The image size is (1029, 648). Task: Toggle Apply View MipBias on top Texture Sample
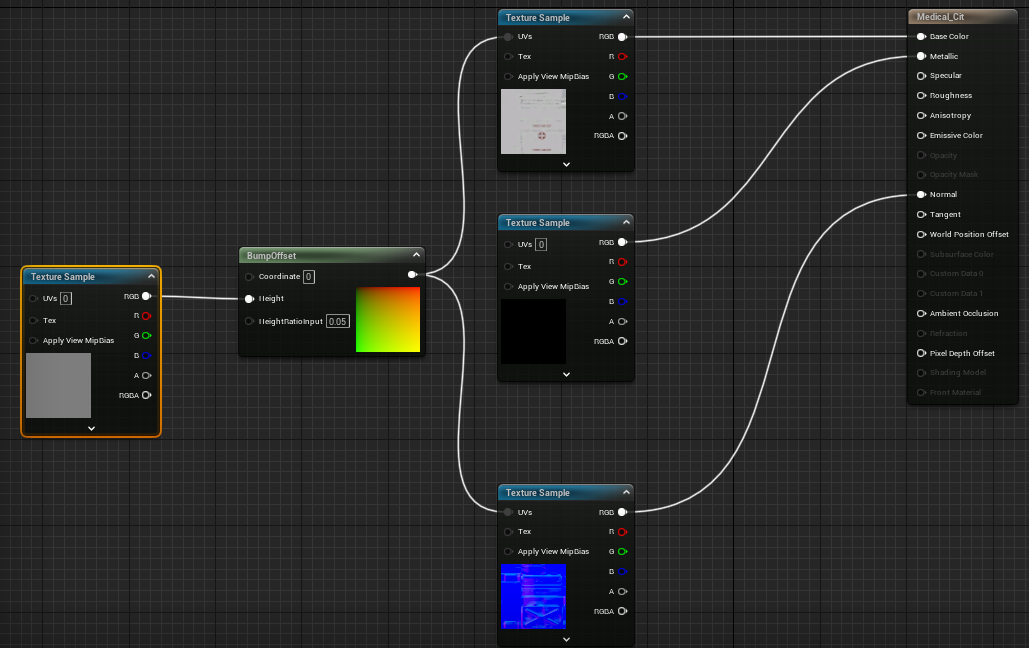508,76
